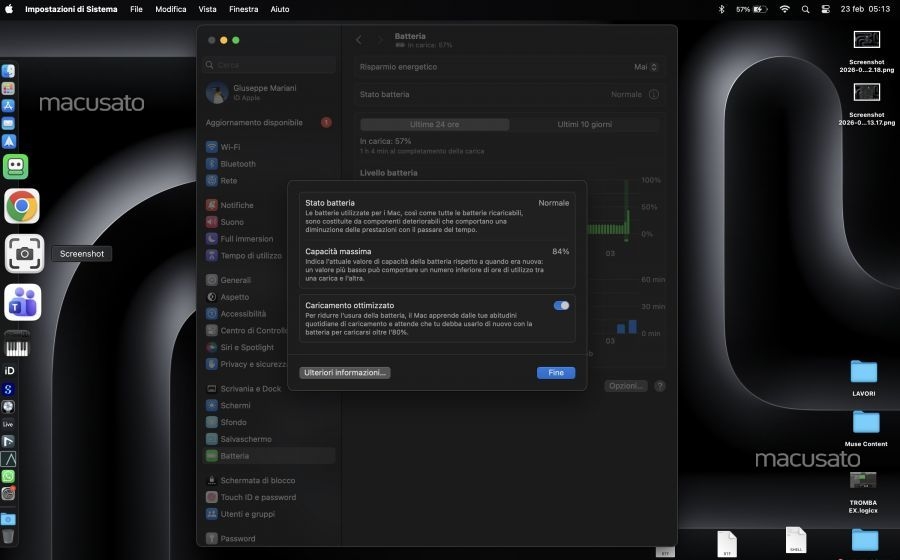Open the Piano keyboard app icon
This screenshot has height=560, width=900.
17,346
